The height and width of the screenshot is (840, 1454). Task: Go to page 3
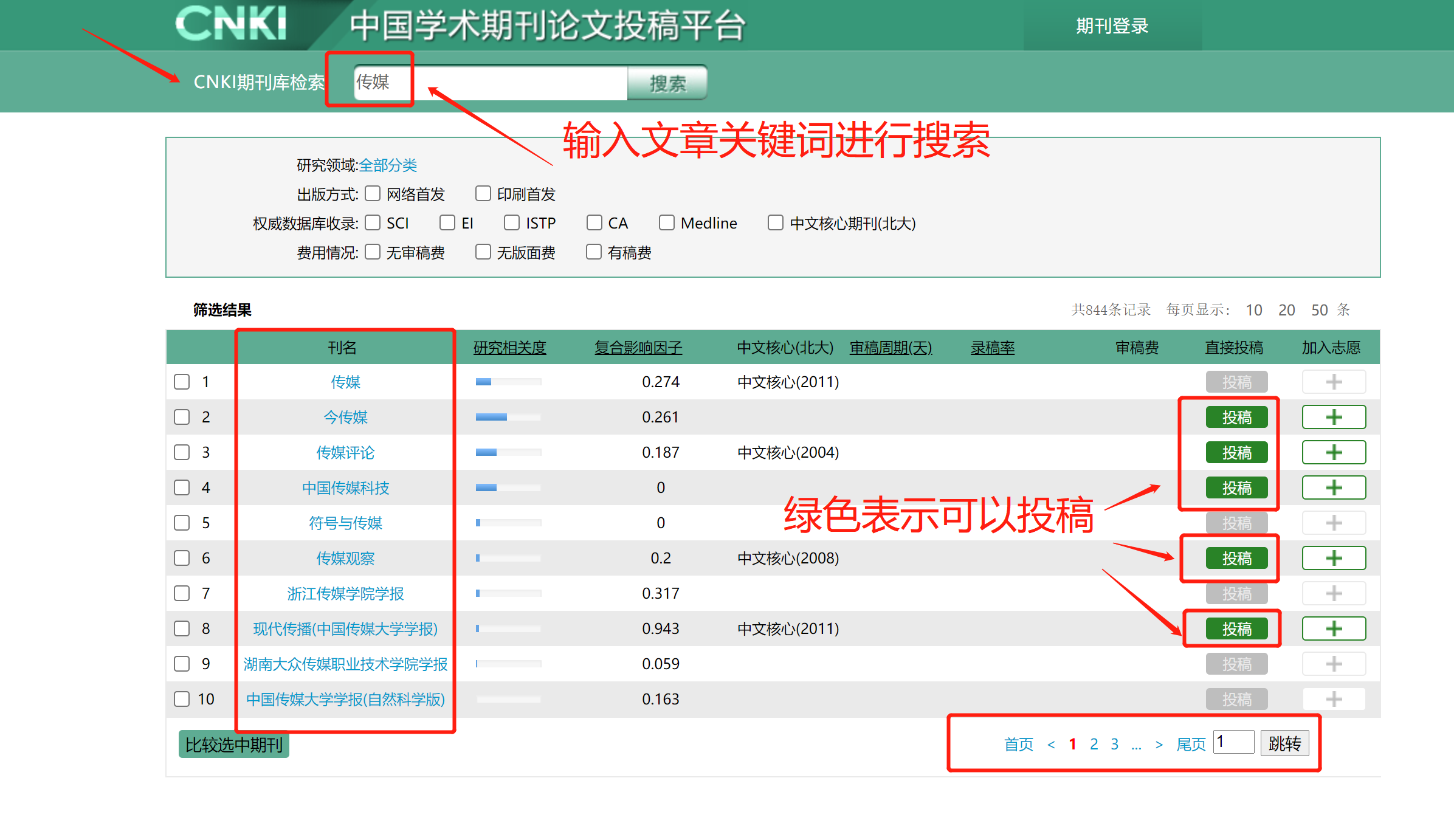coord(1114,745)
